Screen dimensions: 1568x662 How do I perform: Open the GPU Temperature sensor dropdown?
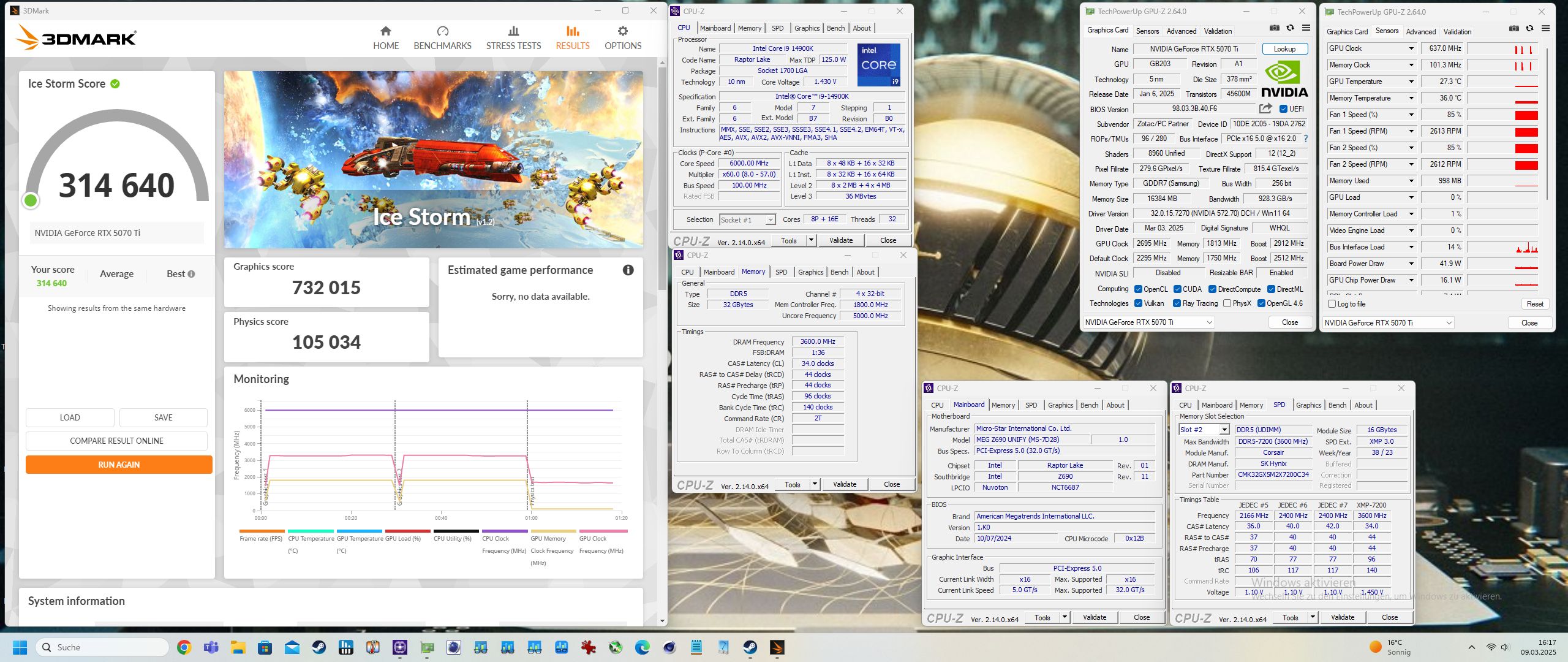tap(1411, 82)
